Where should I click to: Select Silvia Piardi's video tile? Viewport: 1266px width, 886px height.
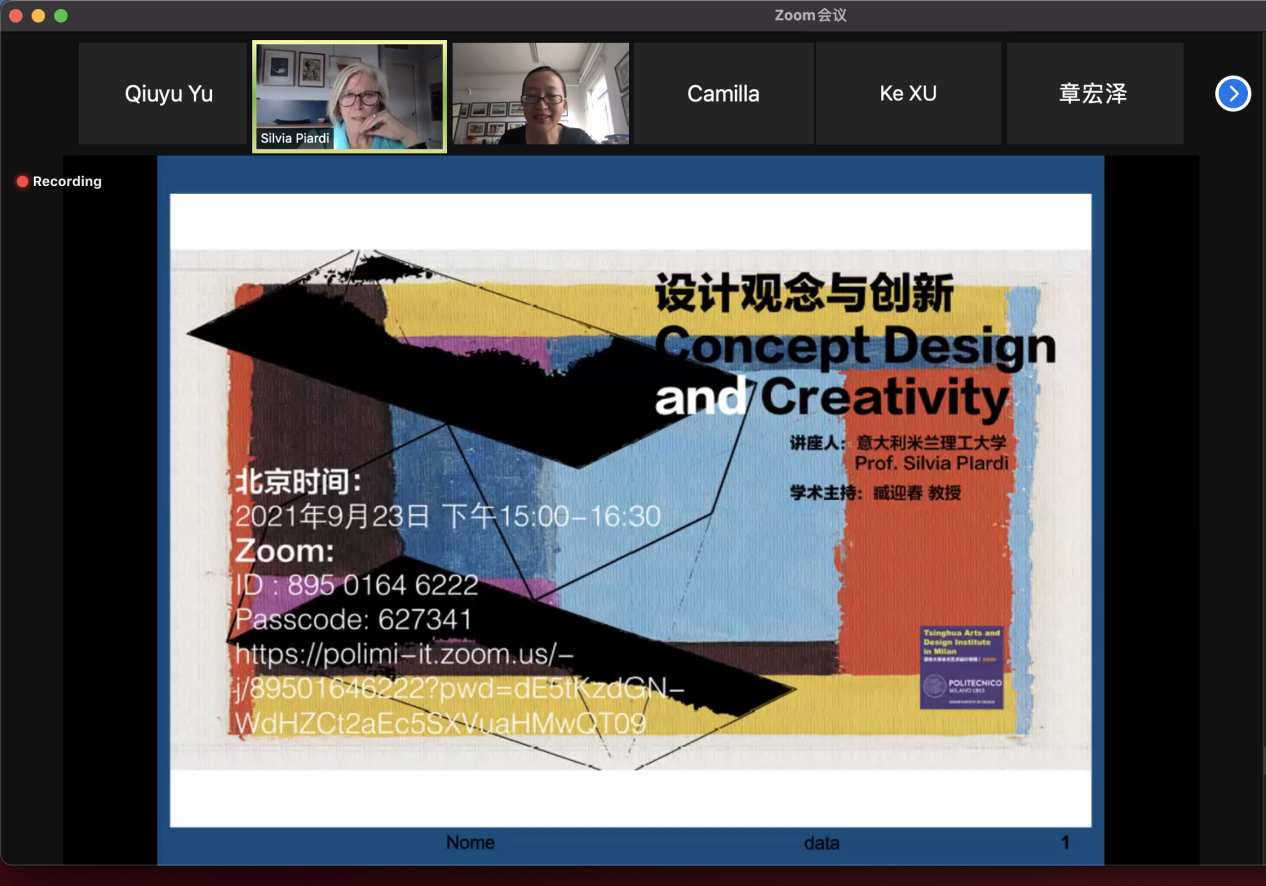[349, 96]
